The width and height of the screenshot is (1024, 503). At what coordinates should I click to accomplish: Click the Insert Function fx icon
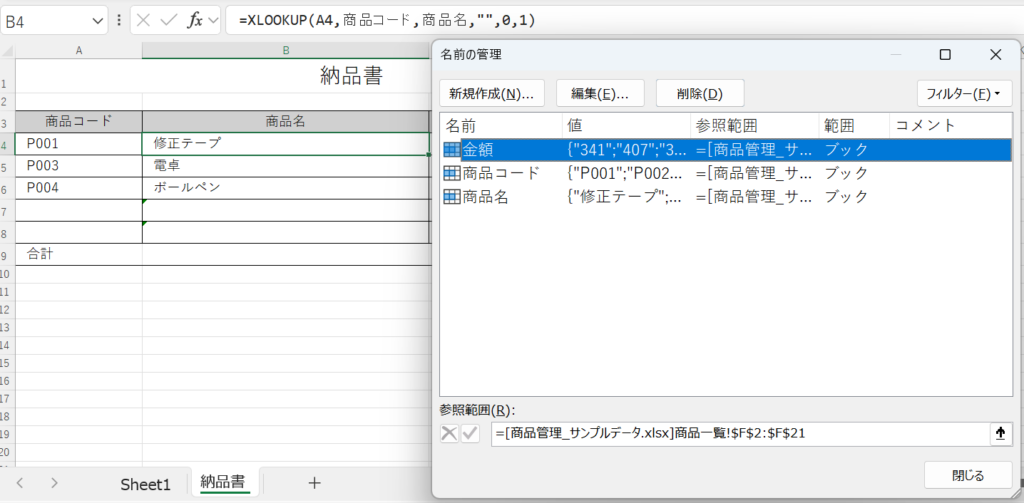pyautogui.click(x=195, y=20)
